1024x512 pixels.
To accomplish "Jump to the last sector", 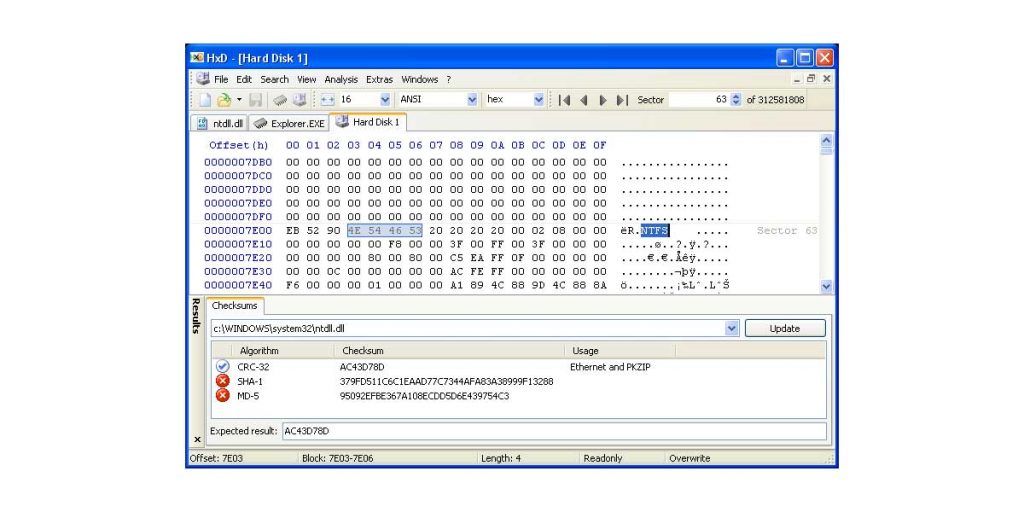I will tap(622, 100).
